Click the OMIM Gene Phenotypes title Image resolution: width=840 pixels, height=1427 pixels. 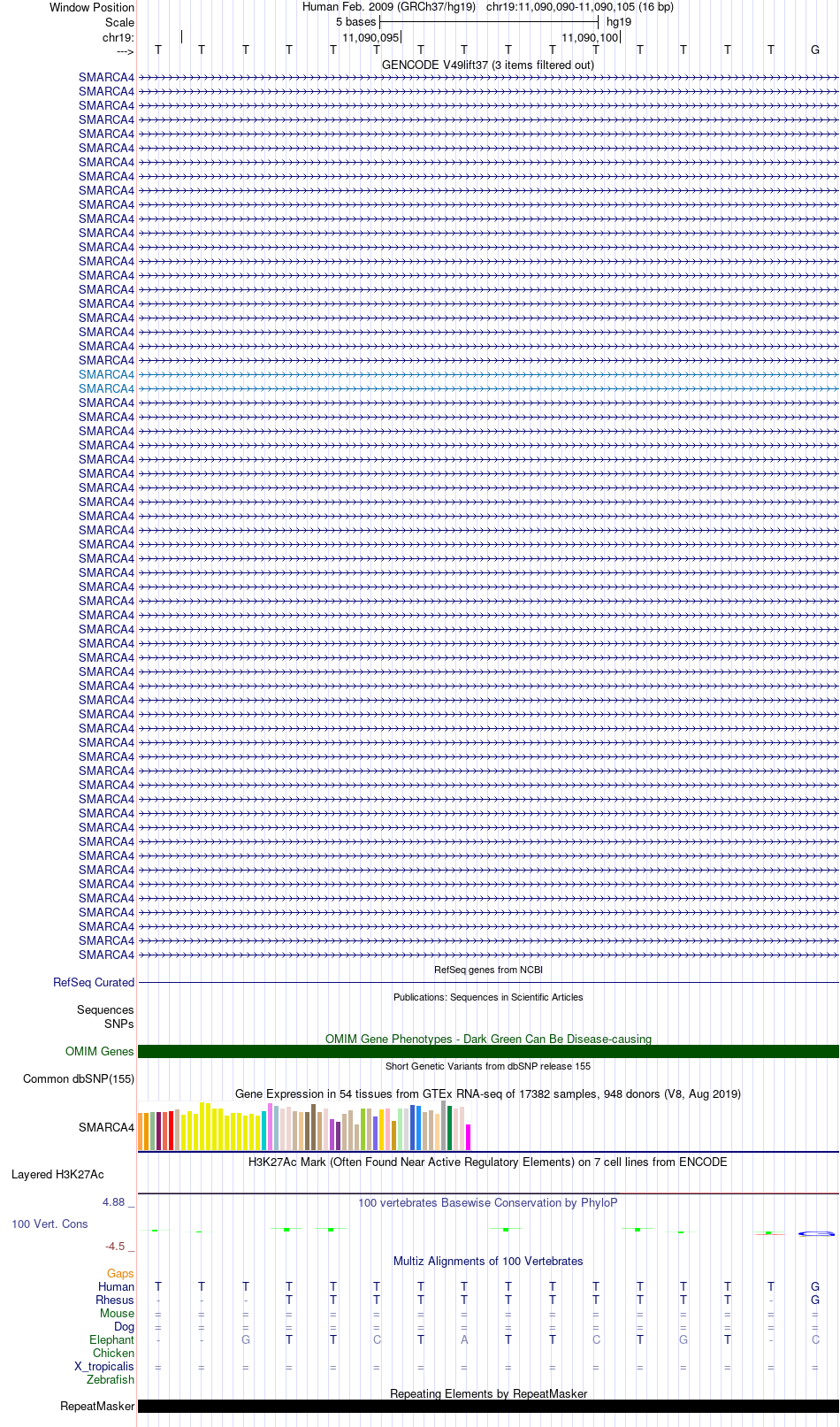point(488,1039)
